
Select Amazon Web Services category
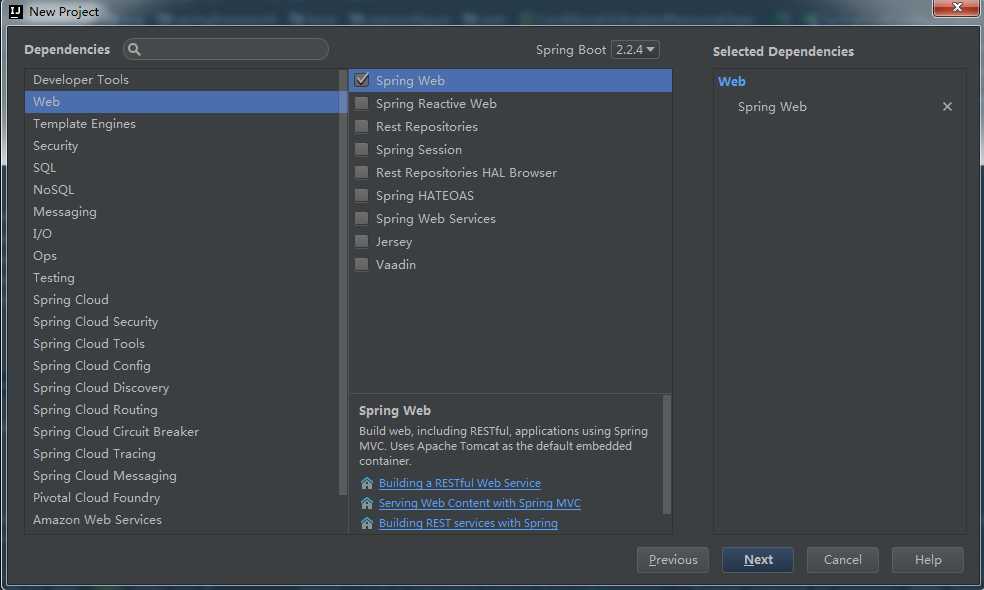tap(182, 519)
